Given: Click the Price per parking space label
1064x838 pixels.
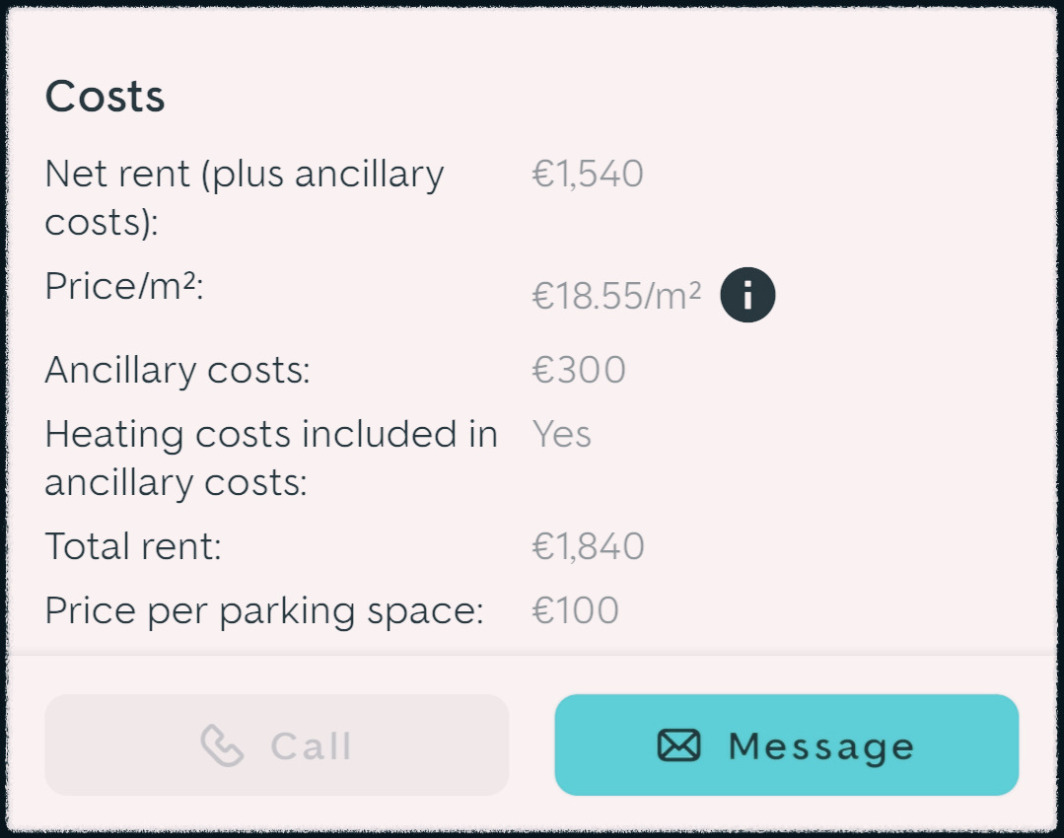Looking at the screenshot, I should [x=264, y=611].
